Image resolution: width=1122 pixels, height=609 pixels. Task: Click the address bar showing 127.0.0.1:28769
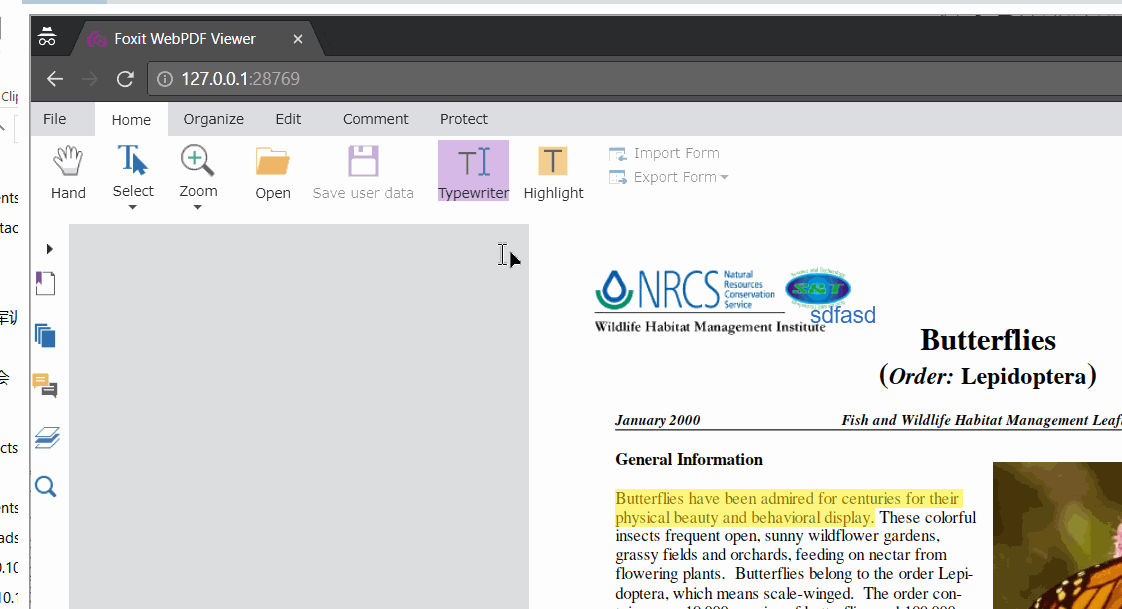pyautogui.click(x=630, y=79)
